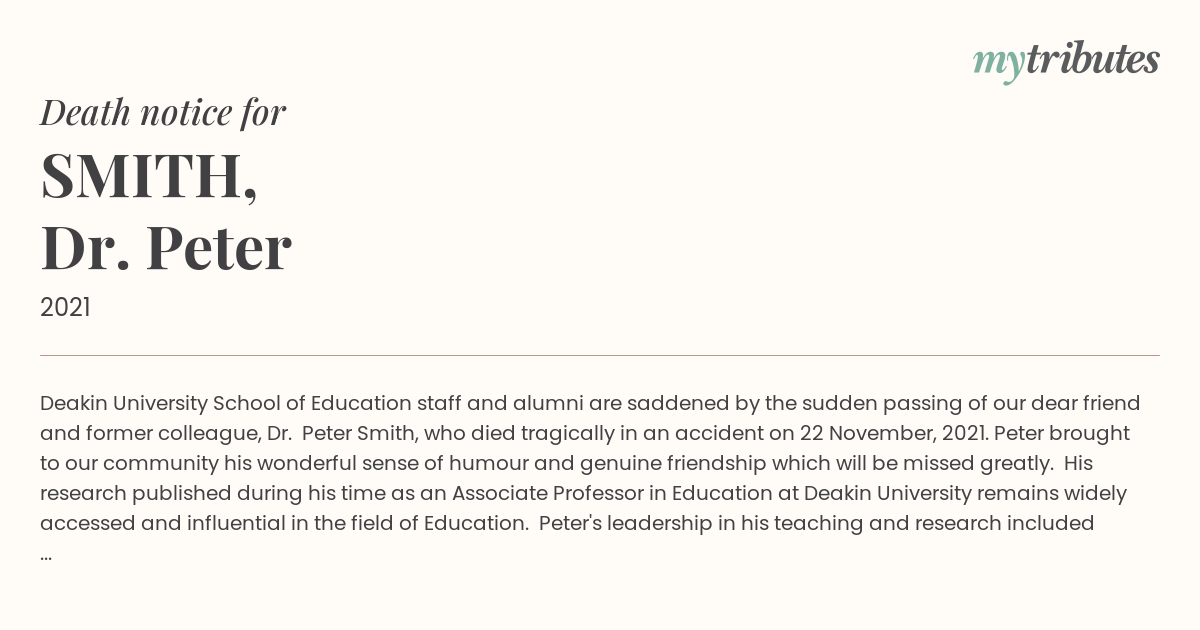Click the name "Dr. Peter" in the title
This screenshot has width=1200, height=630.
166,247
